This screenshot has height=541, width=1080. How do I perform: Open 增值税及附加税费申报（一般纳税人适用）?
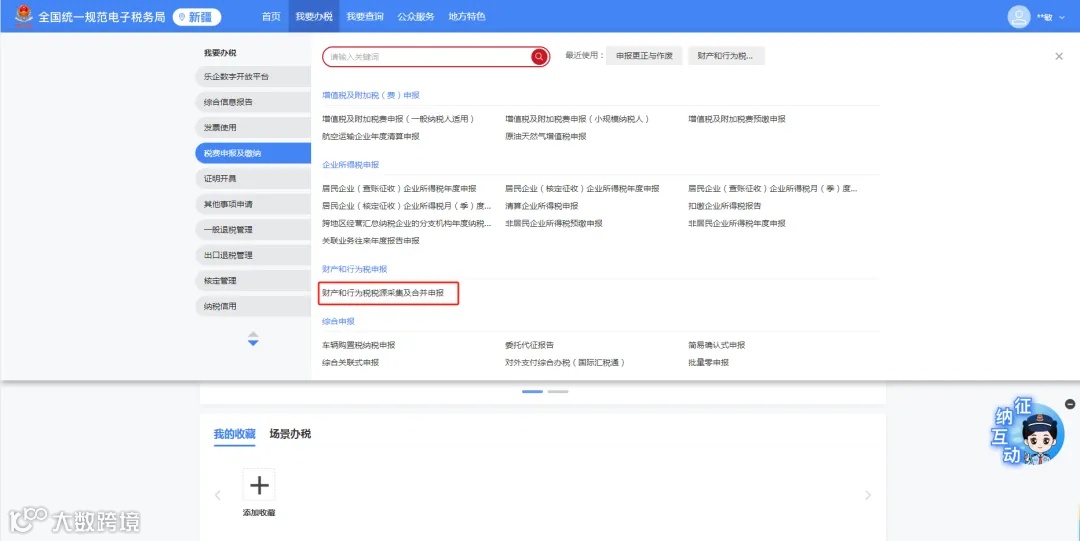coord(398,119)
